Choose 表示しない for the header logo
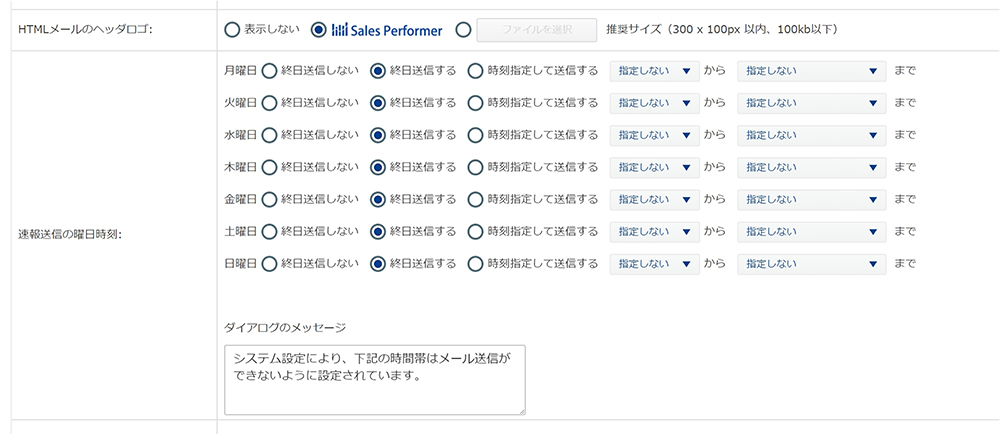The height and width of the screenshot is (434, 1000). pos(233,30)
